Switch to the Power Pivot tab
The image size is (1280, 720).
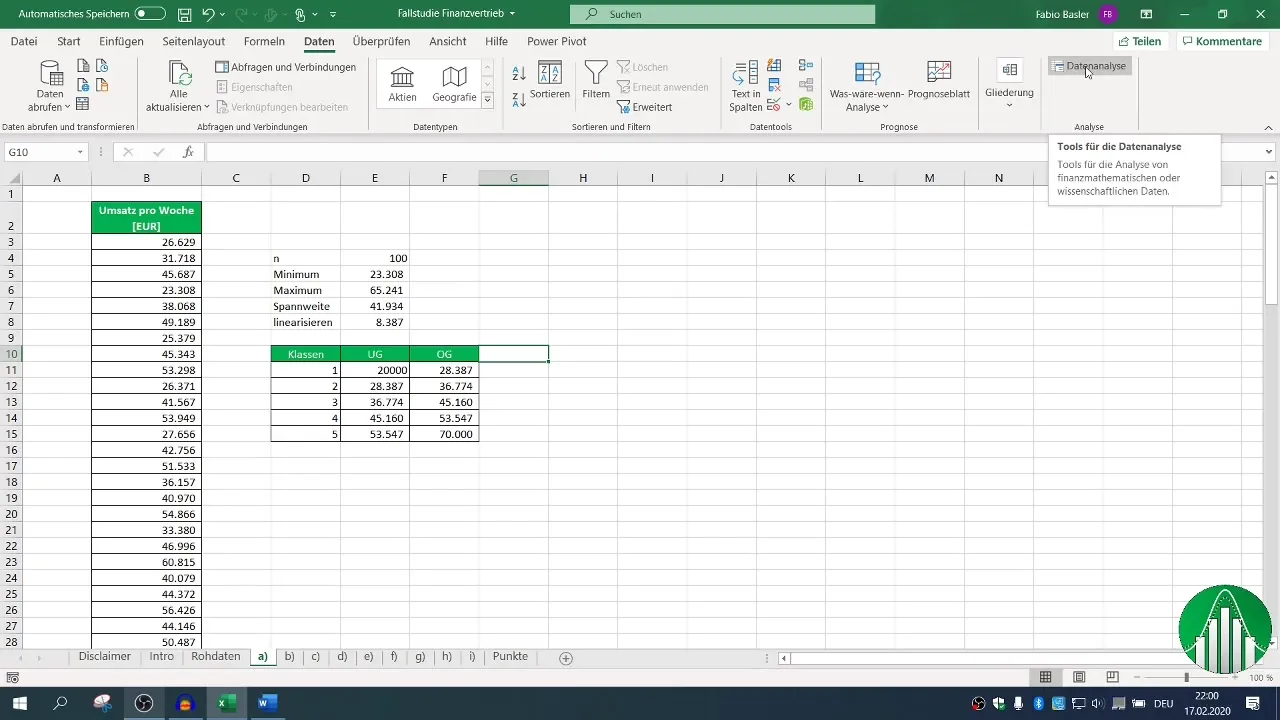pyautogui.click(x=557, y=42)
